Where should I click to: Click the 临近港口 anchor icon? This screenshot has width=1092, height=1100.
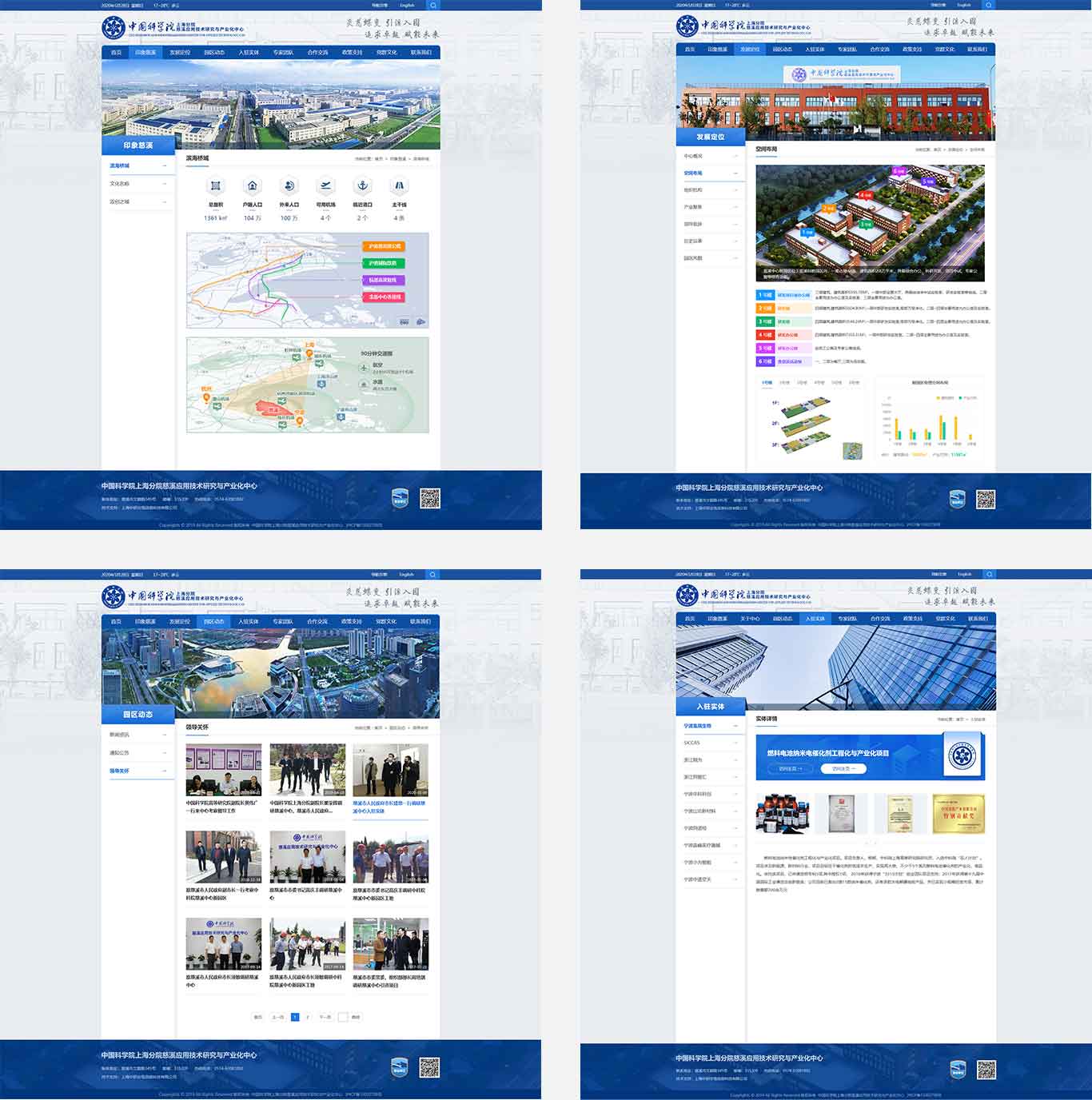pos(362,185)
